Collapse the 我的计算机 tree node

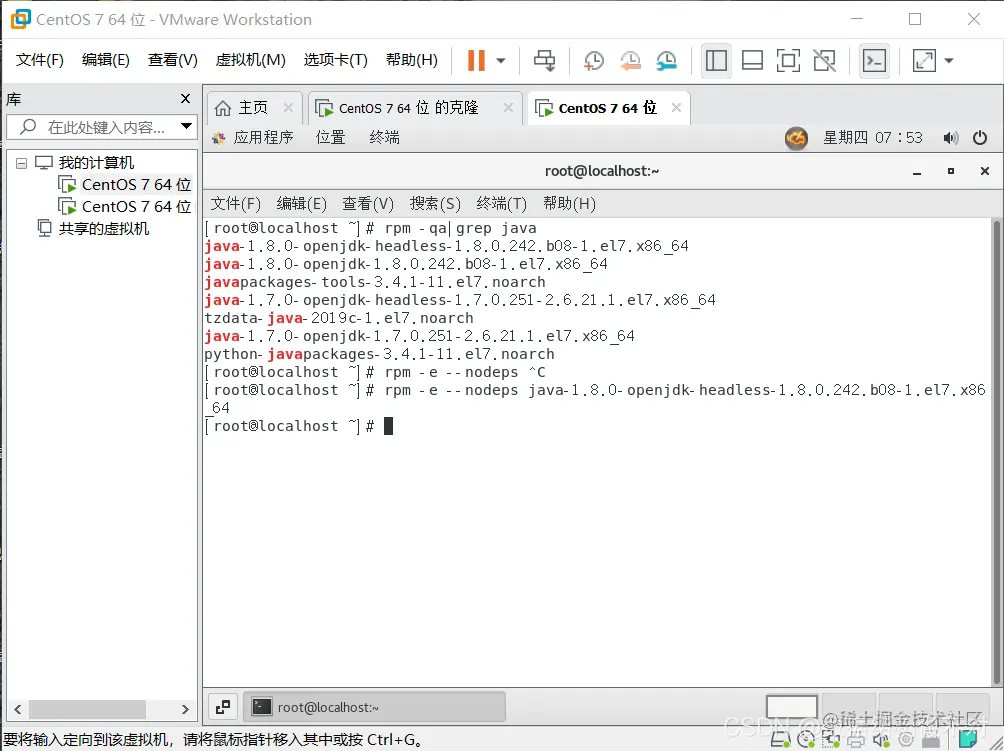[x=21, y=163]
